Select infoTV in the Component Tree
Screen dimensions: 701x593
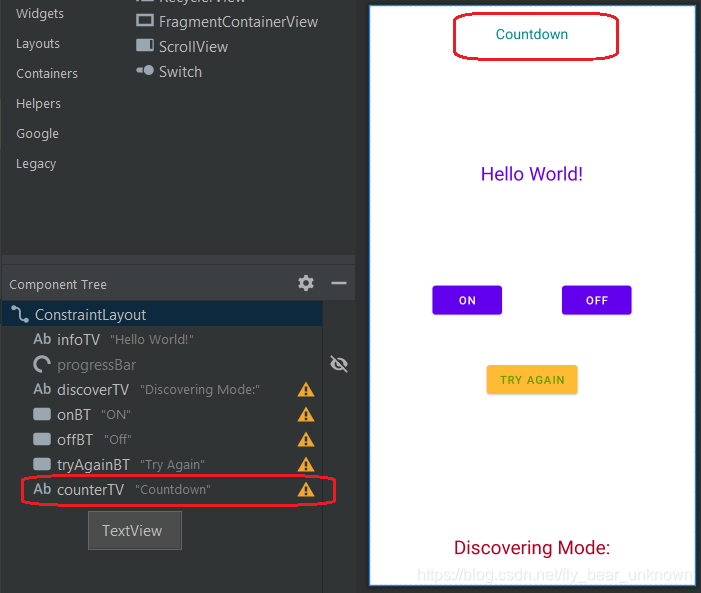[162, 339]
